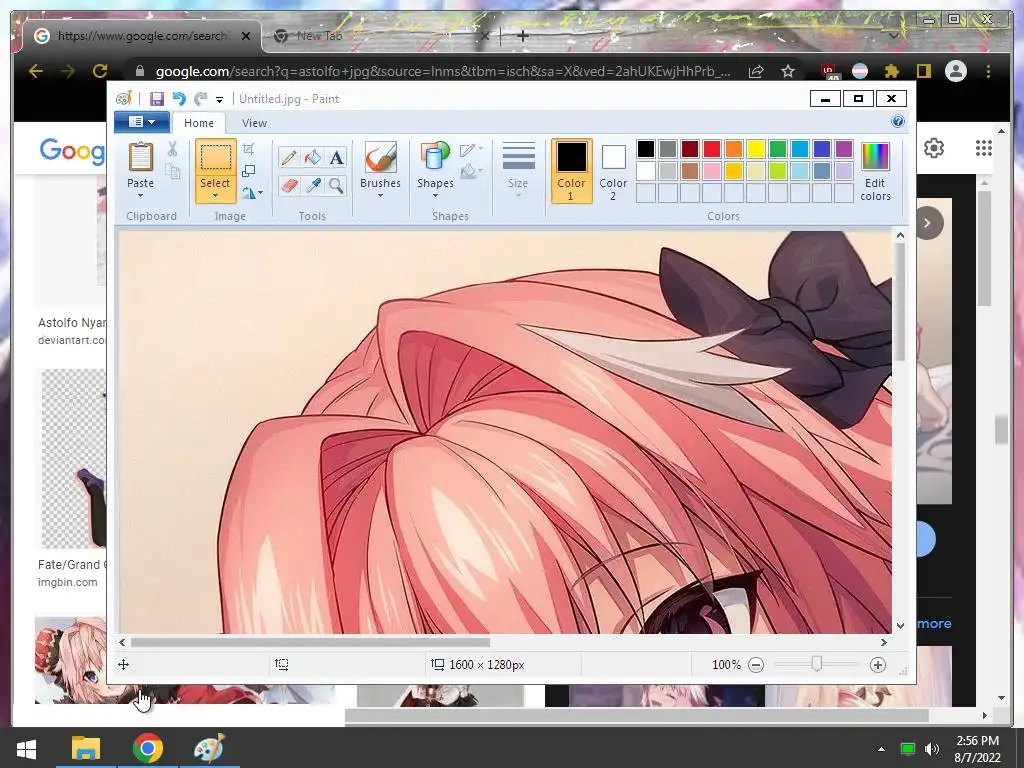1024x768 pixels.
Task: Pick the purple color swatch
Action: click(844, 149)
